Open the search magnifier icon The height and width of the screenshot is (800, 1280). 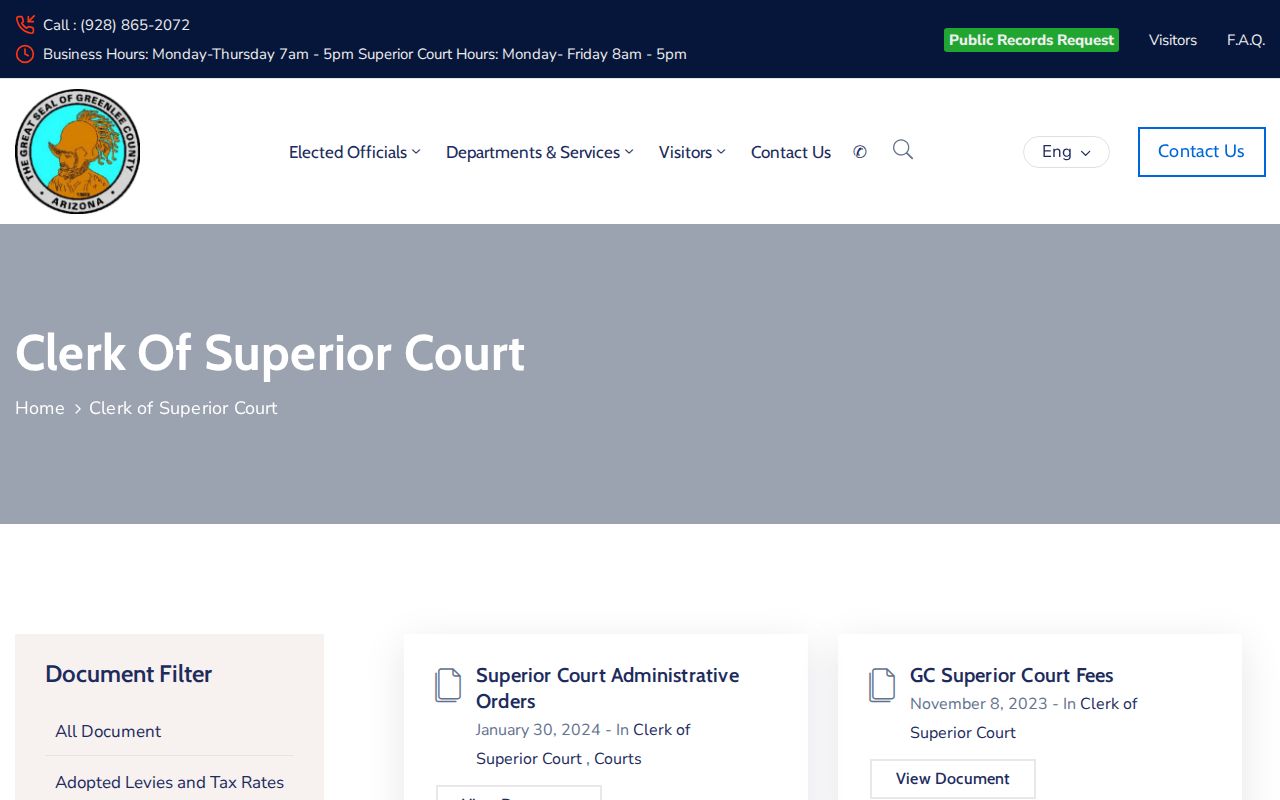[903, 150]
